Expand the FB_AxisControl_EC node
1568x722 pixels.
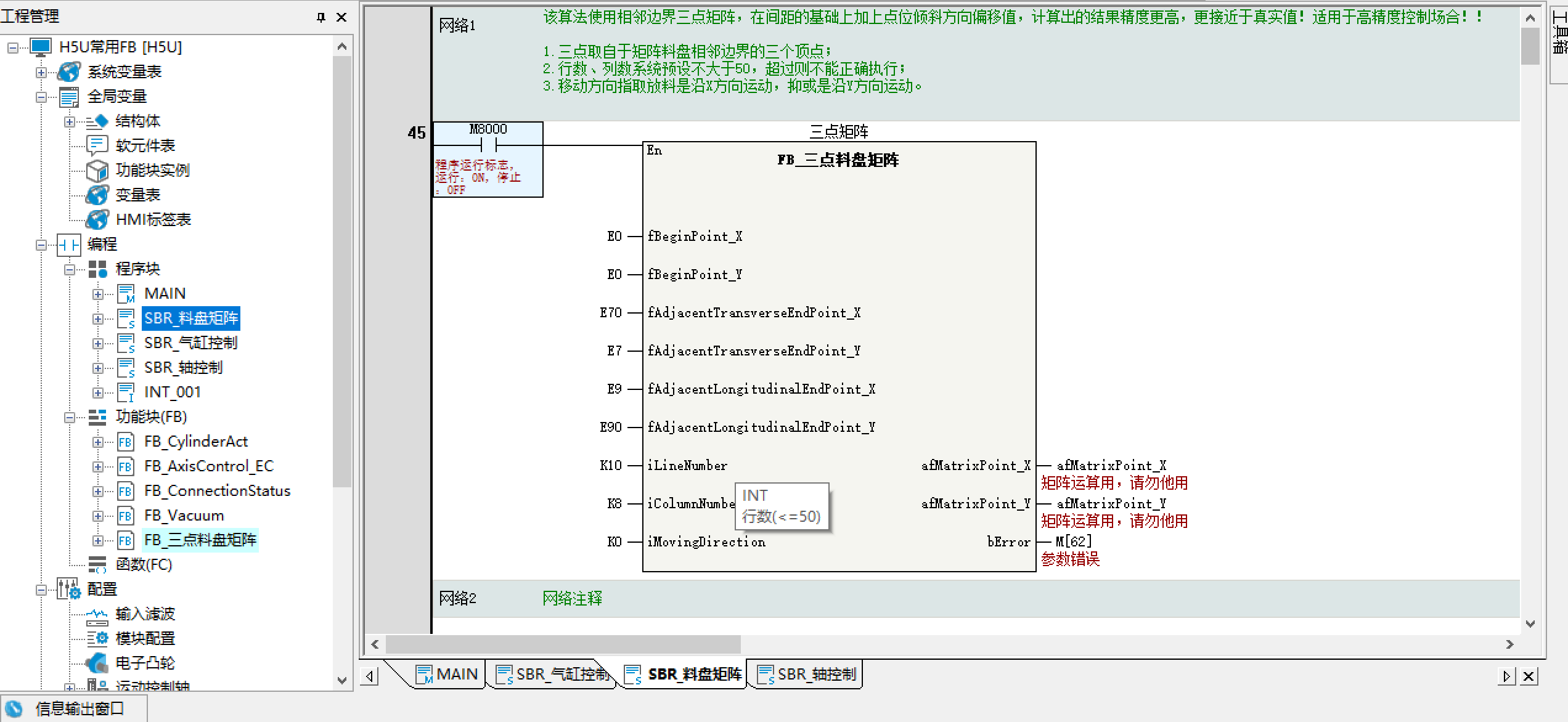pos(97,466)
